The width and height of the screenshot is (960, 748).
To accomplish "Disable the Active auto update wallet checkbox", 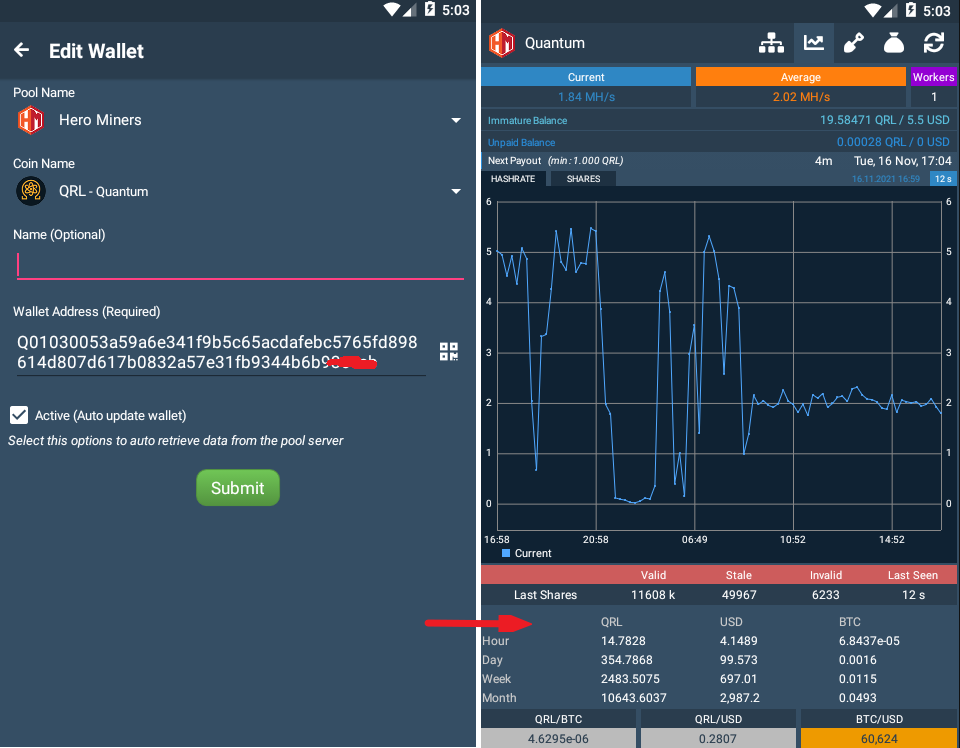I will pos(18,415).
